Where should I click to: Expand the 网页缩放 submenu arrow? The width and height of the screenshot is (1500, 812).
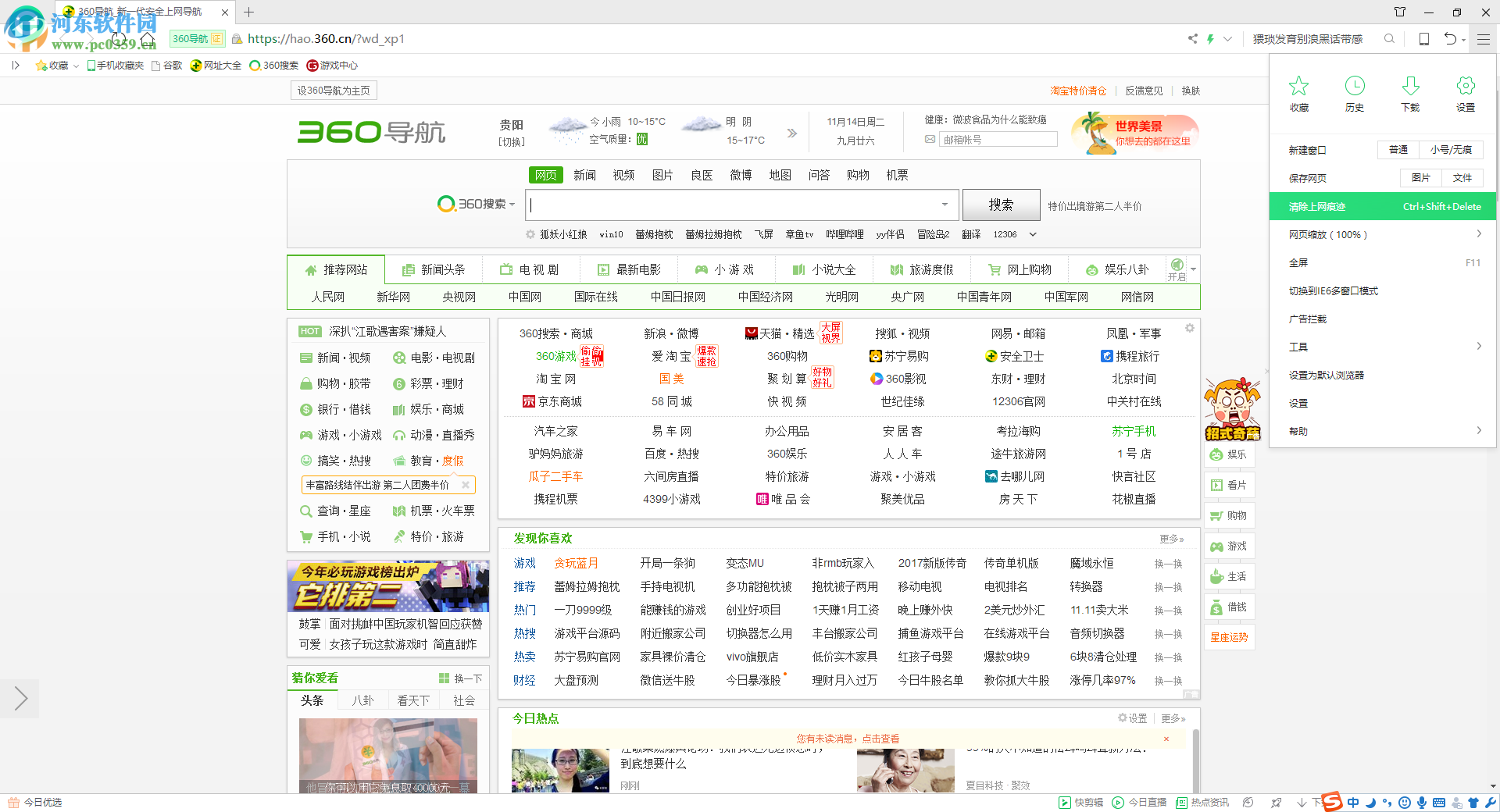tap(1479, 234)
